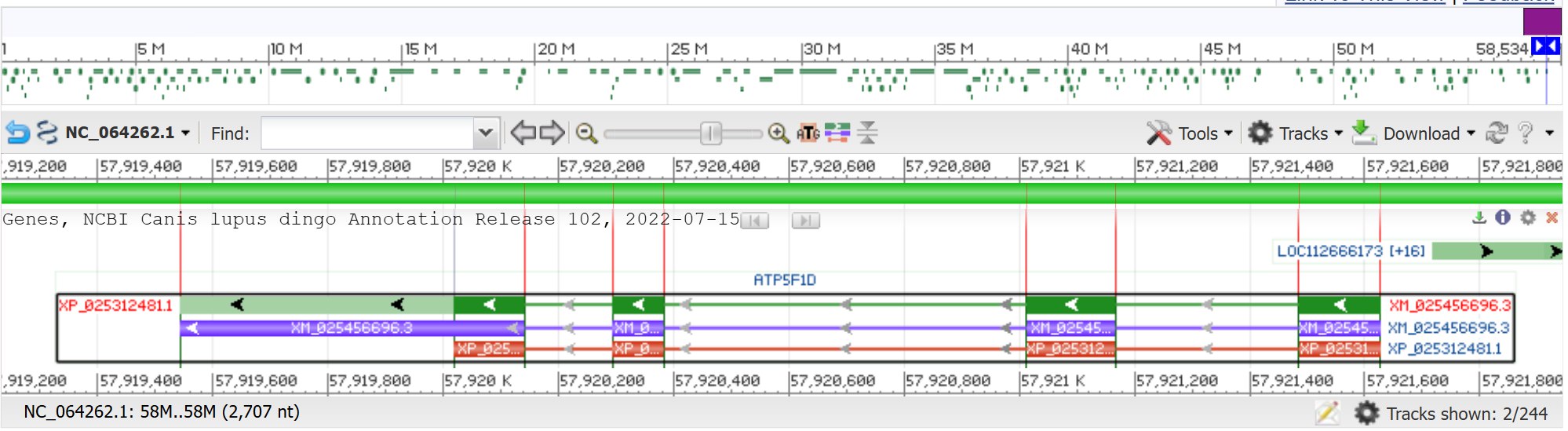The image size is (1568, 431).
Task: Zoom to sequence with ATG icon
Action: [x=808, y=133]
